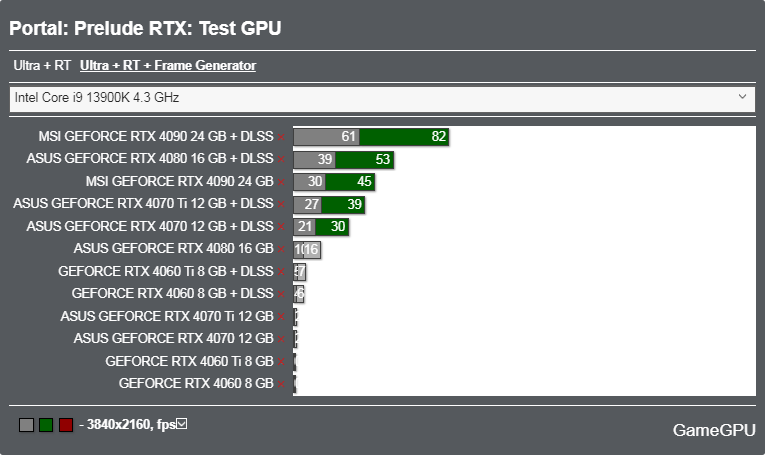Click the GameGPU link

pyautogui.click(x=714, y=430)
